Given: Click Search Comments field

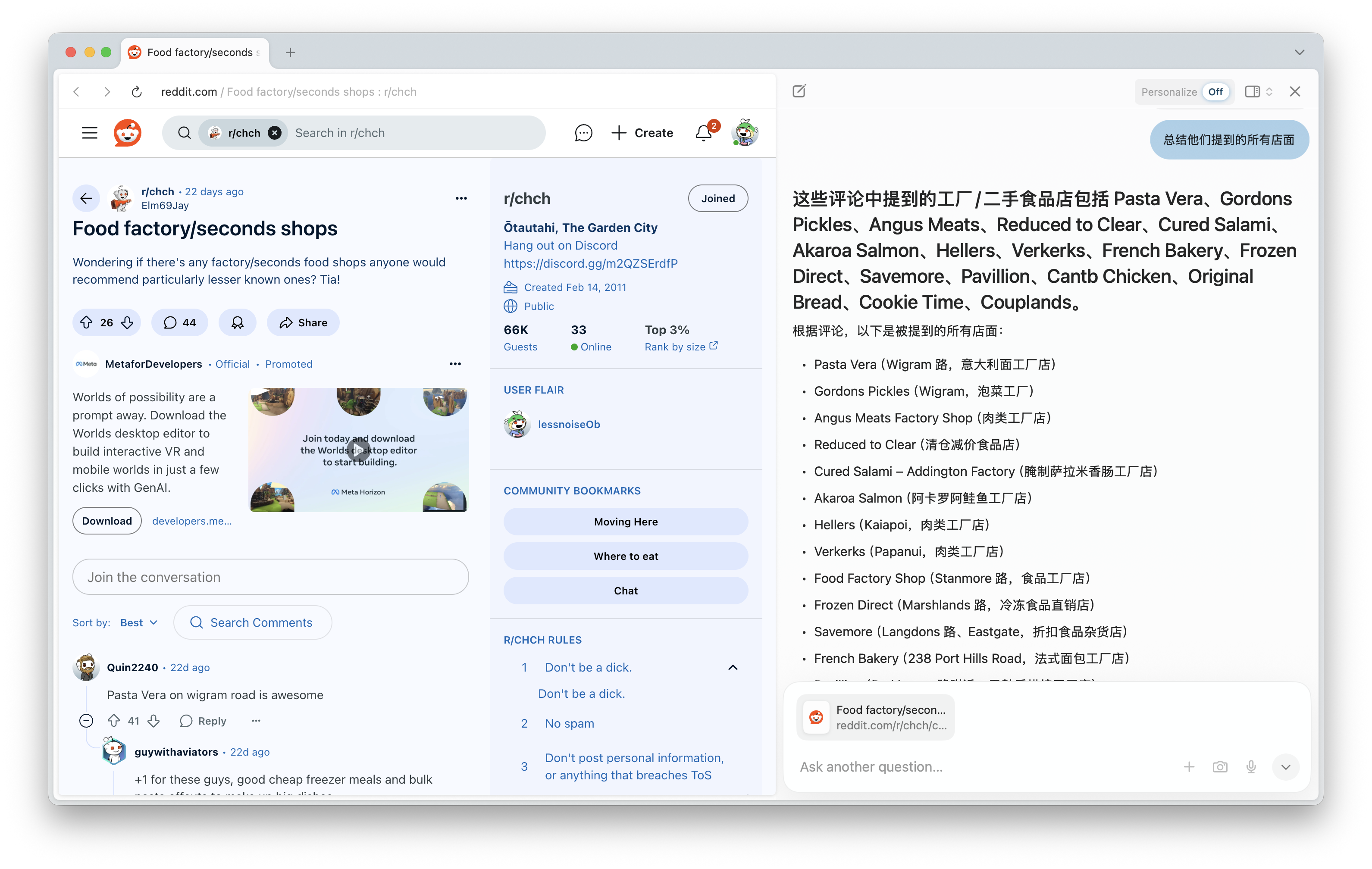Looking at the screenshot, I should click(253, 622).
